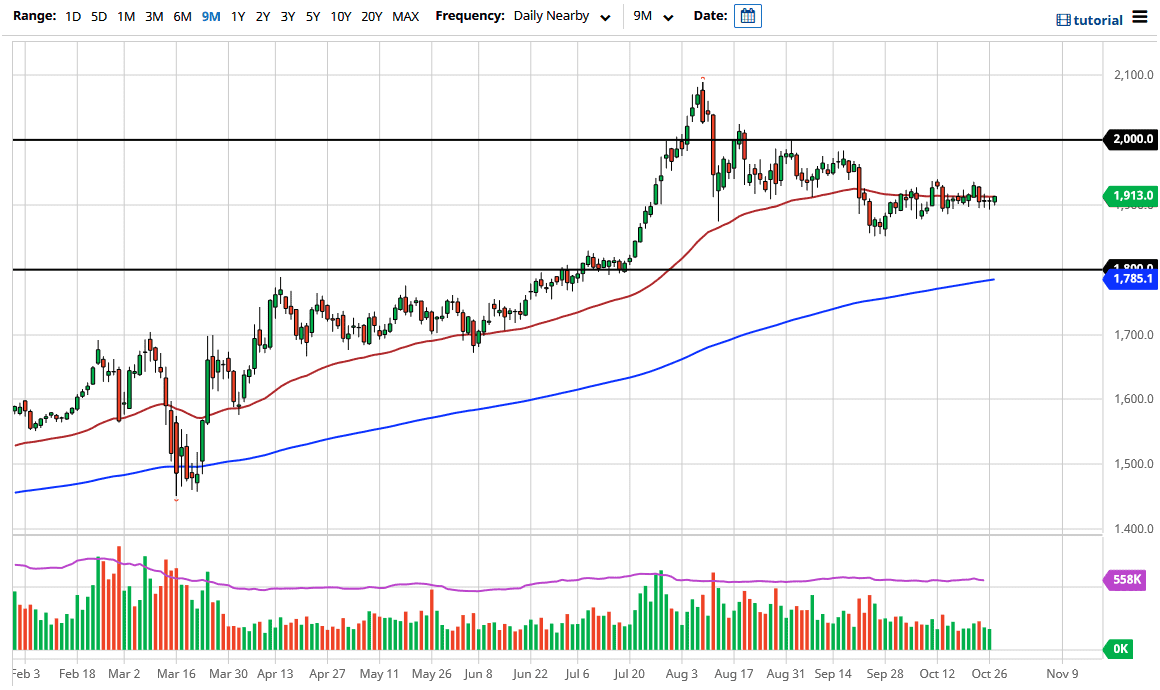Click the 1,600.0 axis value
1160x690 pixels.
[1133, 399]
